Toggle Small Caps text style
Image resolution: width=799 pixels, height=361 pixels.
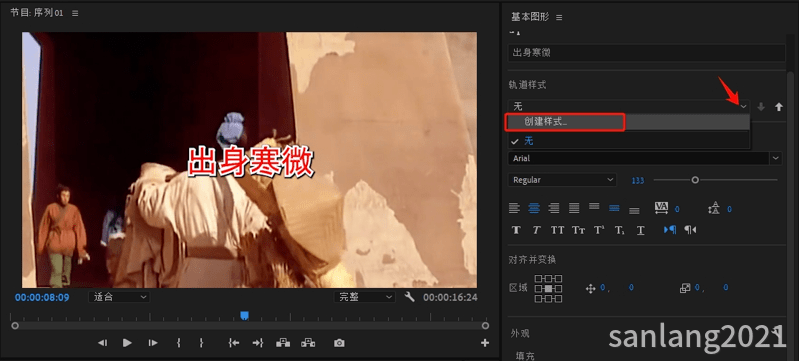[578, 230]
